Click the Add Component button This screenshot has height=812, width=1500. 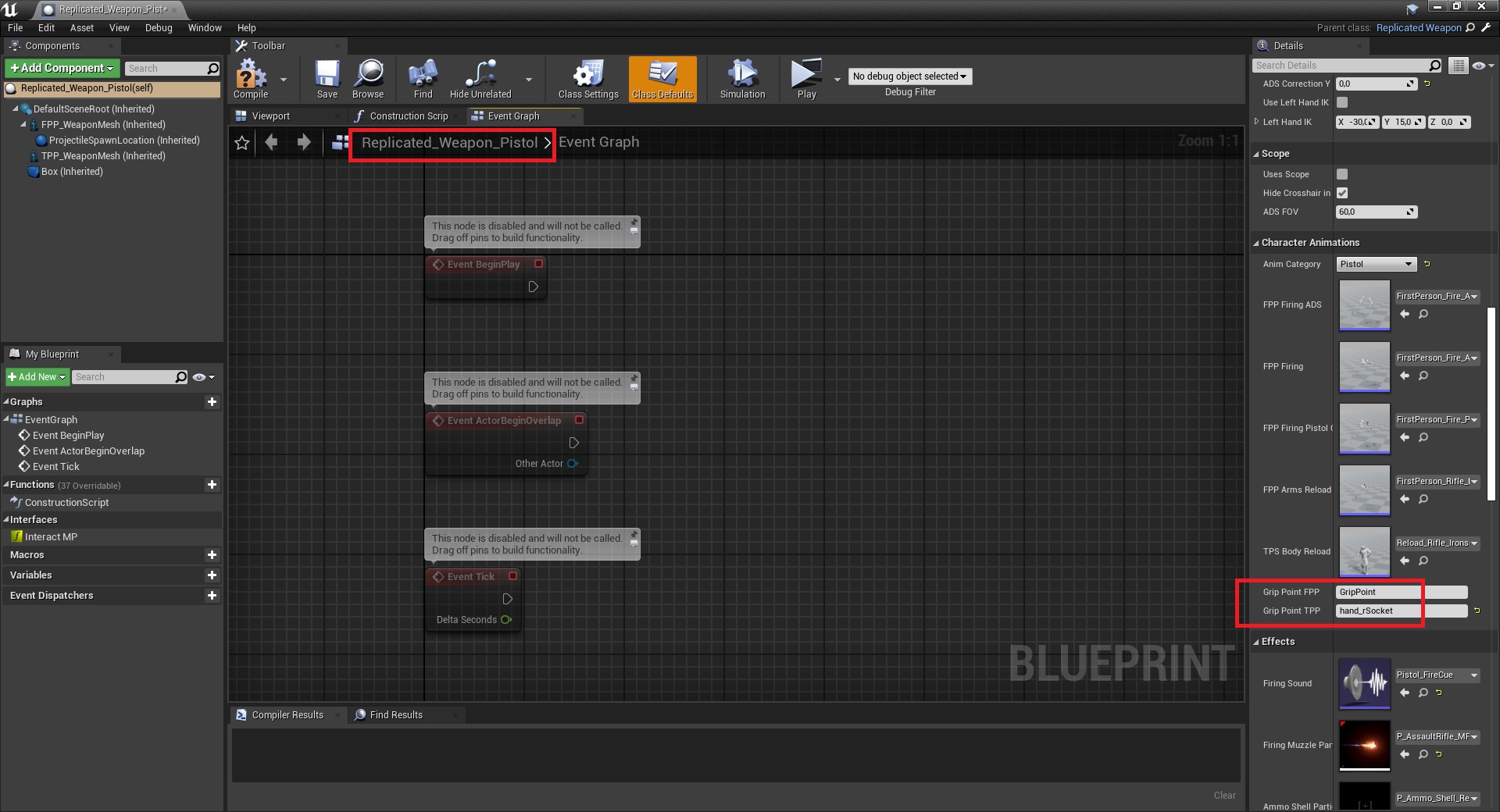click(x=62, y=68)
